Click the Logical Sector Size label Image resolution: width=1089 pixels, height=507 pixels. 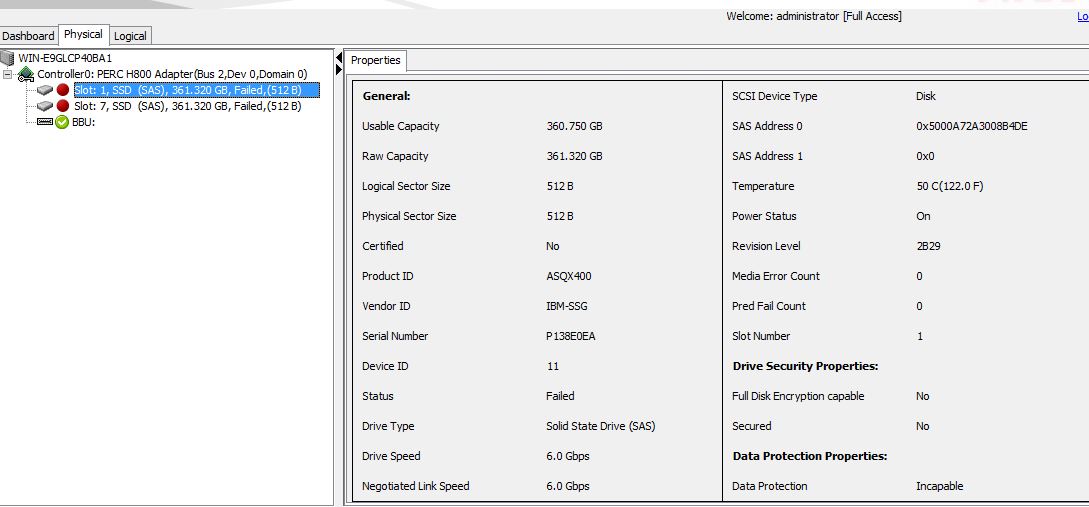406,186
